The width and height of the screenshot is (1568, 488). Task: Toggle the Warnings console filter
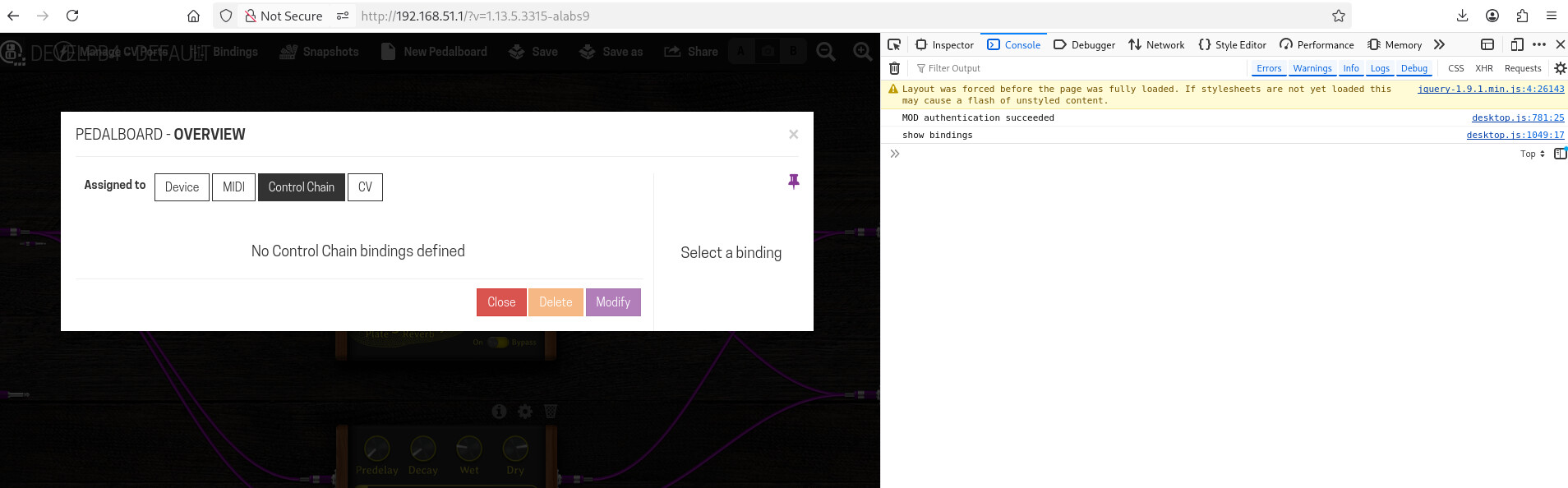click(1312, 68)
